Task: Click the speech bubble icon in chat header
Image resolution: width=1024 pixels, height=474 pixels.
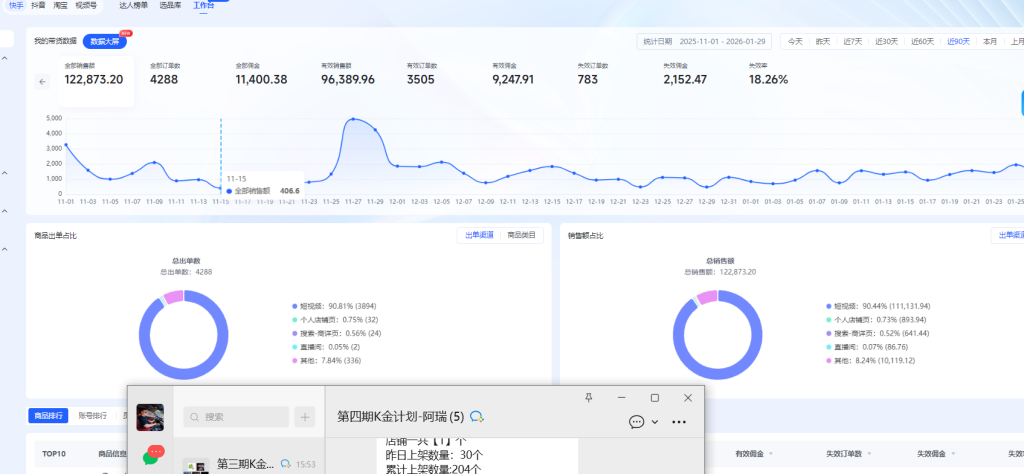Action: [637, 422]
